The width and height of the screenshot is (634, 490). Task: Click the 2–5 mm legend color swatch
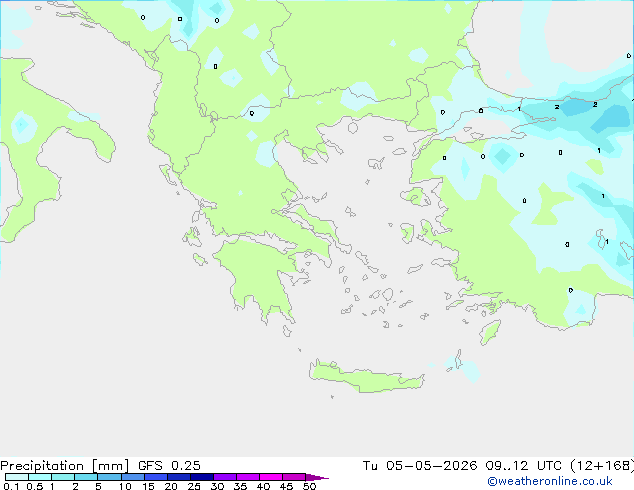click(86, 477)
